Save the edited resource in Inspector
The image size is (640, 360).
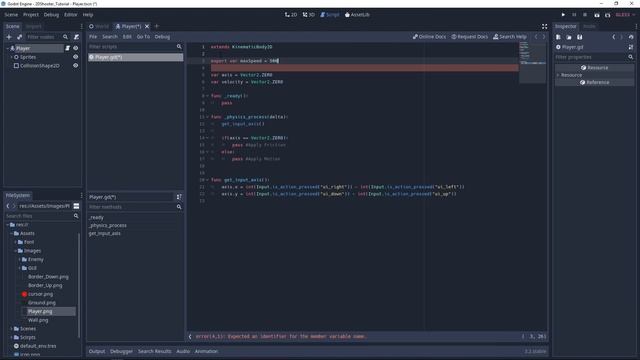pos(580,37)
